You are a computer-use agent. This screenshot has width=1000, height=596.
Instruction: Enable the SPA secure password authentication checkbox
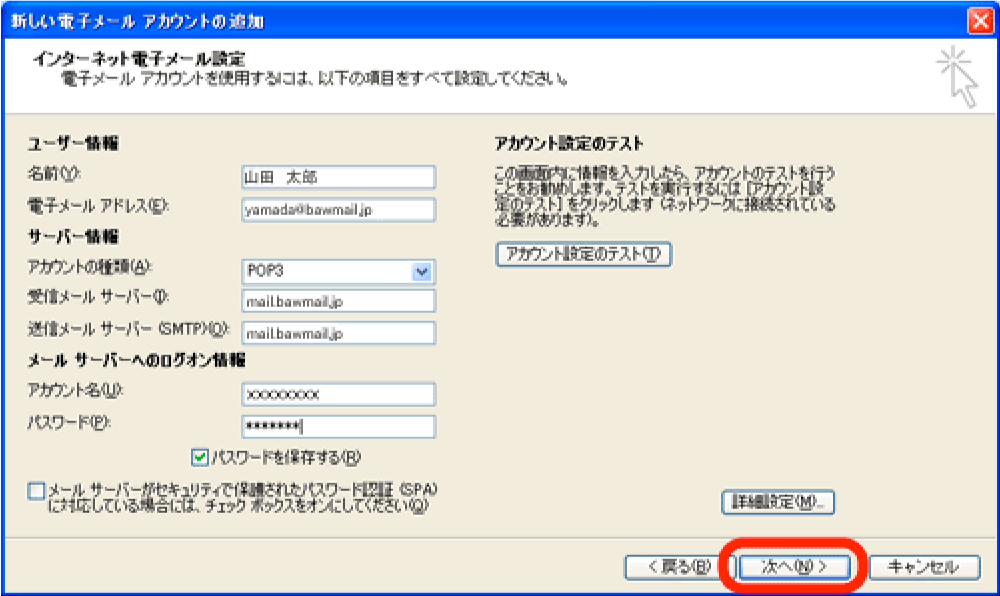37,491
